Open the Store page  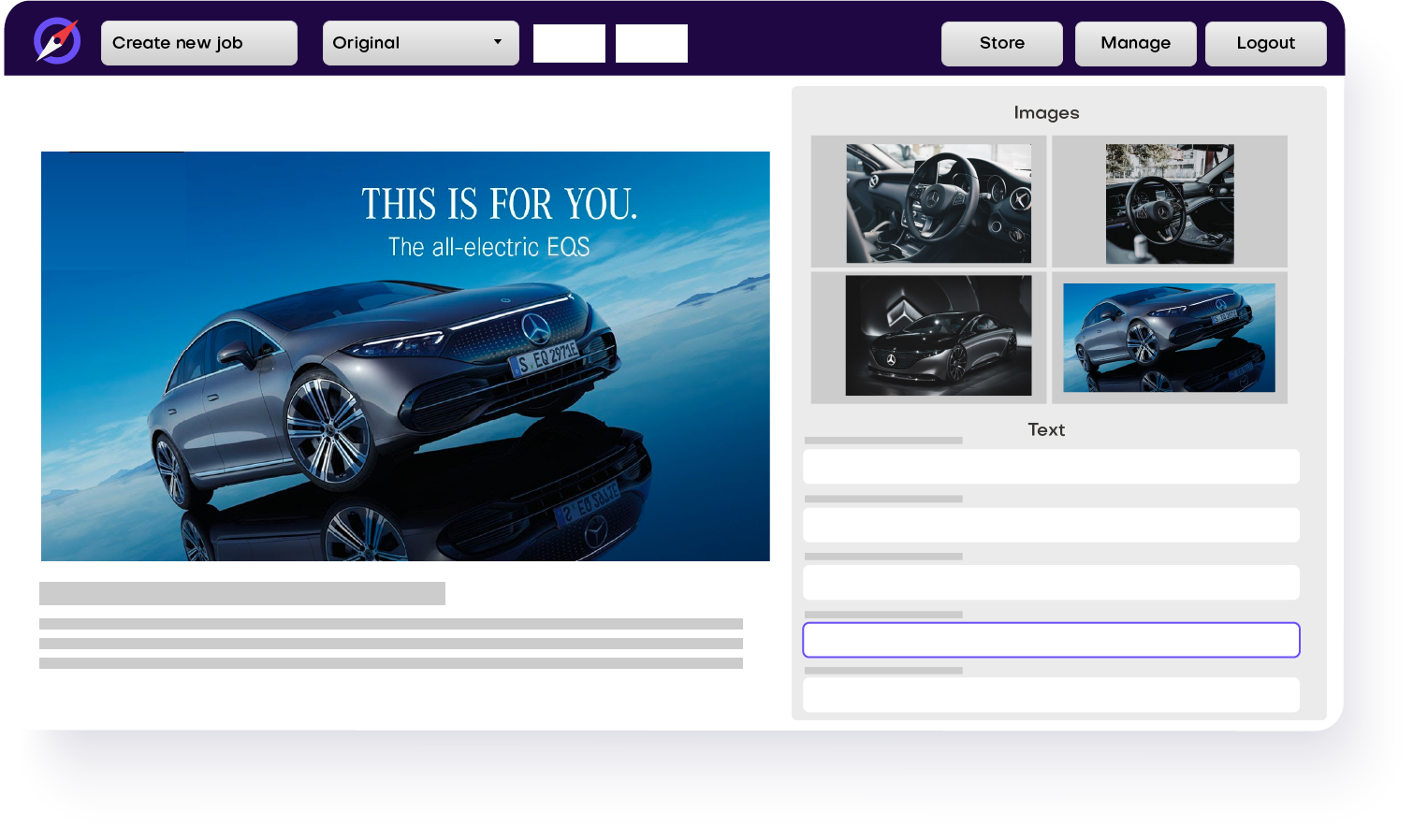coord(1001,44)
